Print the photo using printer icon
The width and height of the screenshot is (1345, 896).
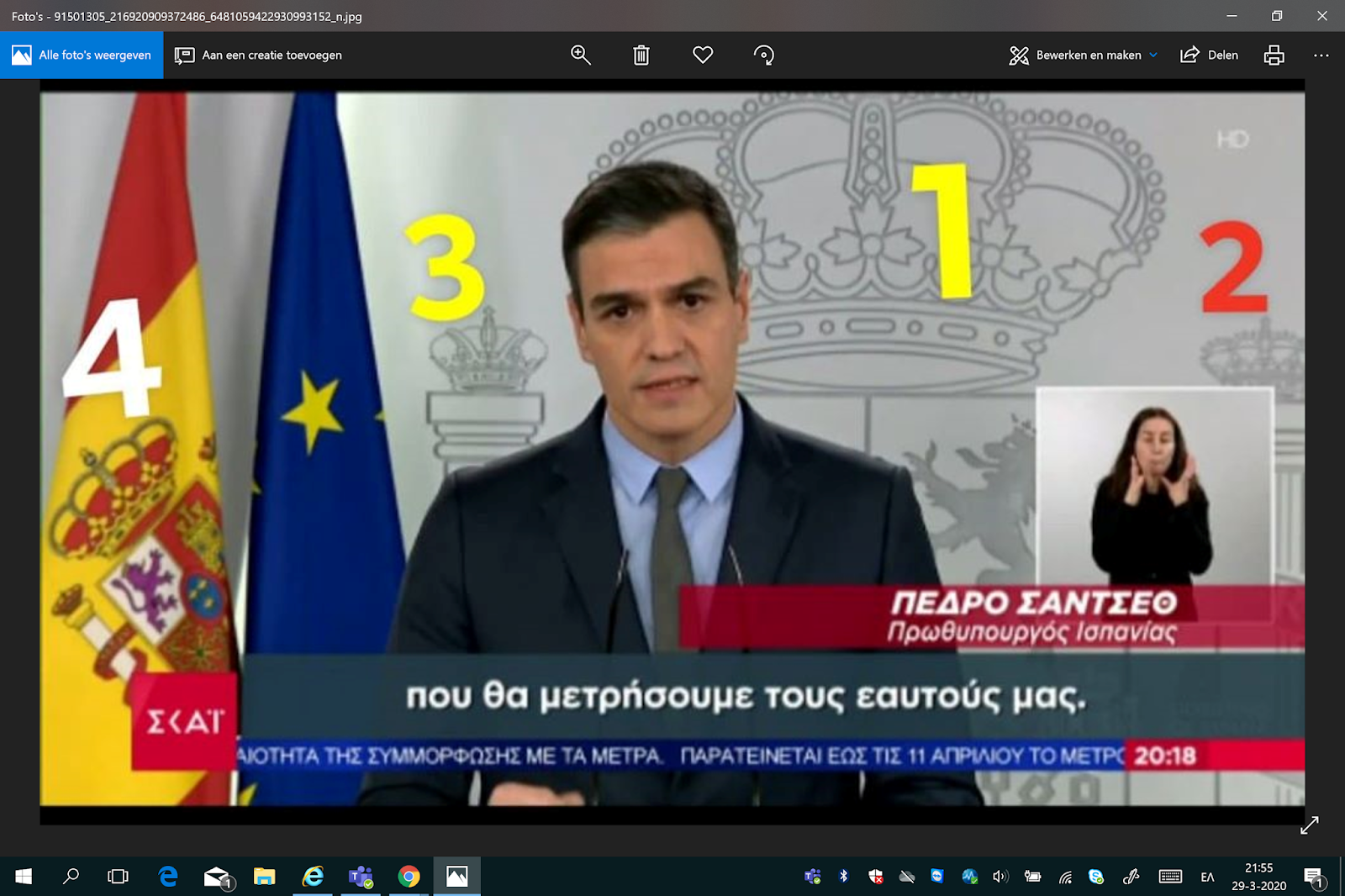point(1274,55)
